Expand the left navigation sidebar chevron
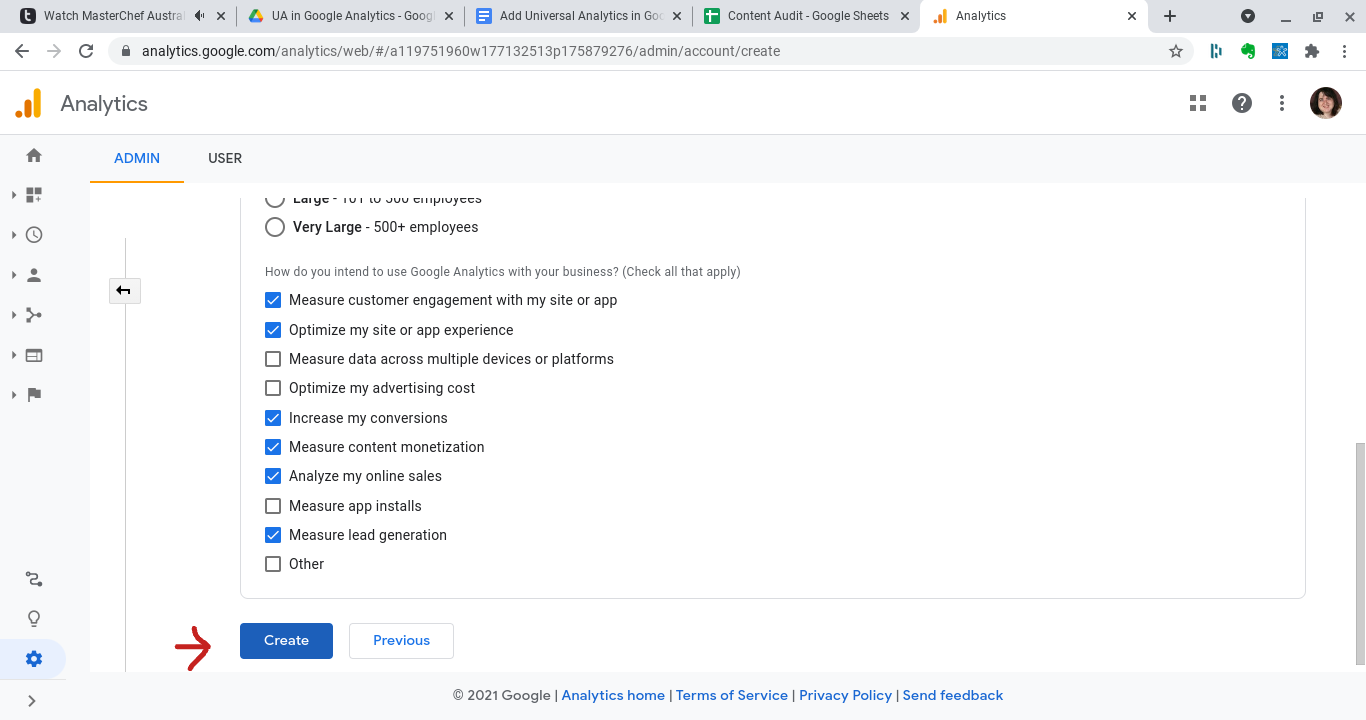 click(32, 701)
